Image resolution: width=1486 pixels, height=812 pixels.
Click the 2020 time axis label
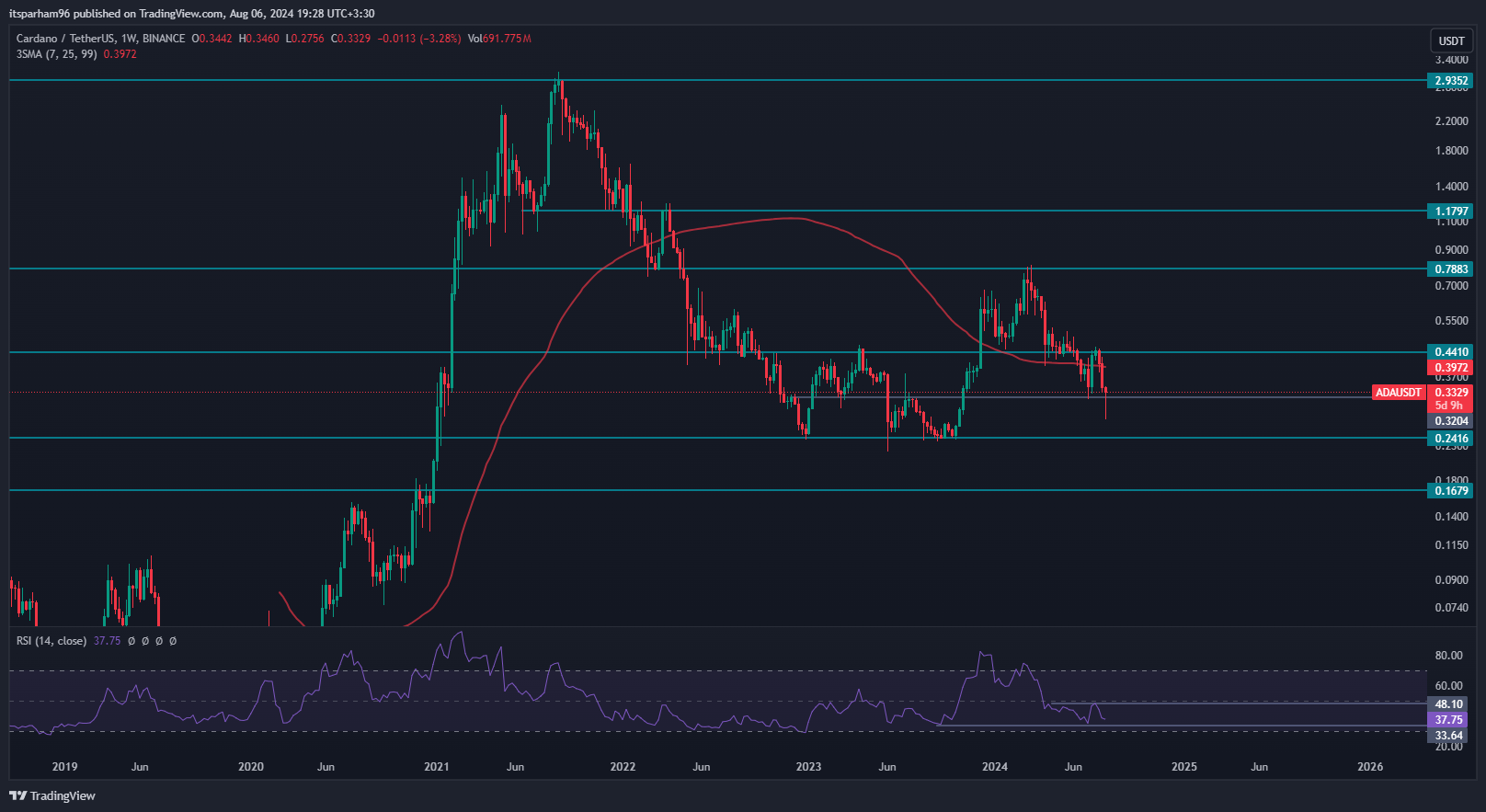[x=250, y=767]
